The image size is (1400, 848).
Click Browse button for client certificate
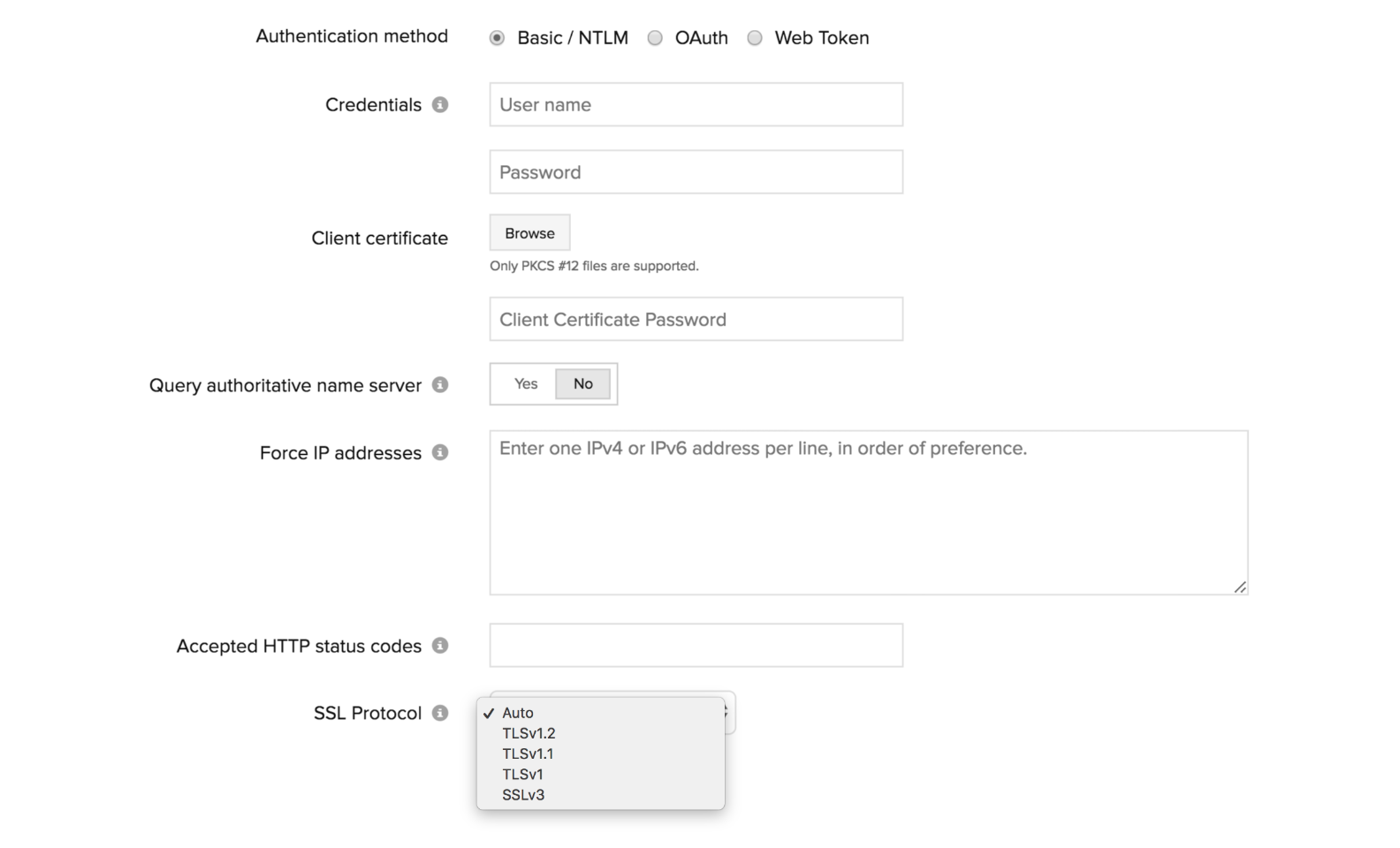(529, 233)
